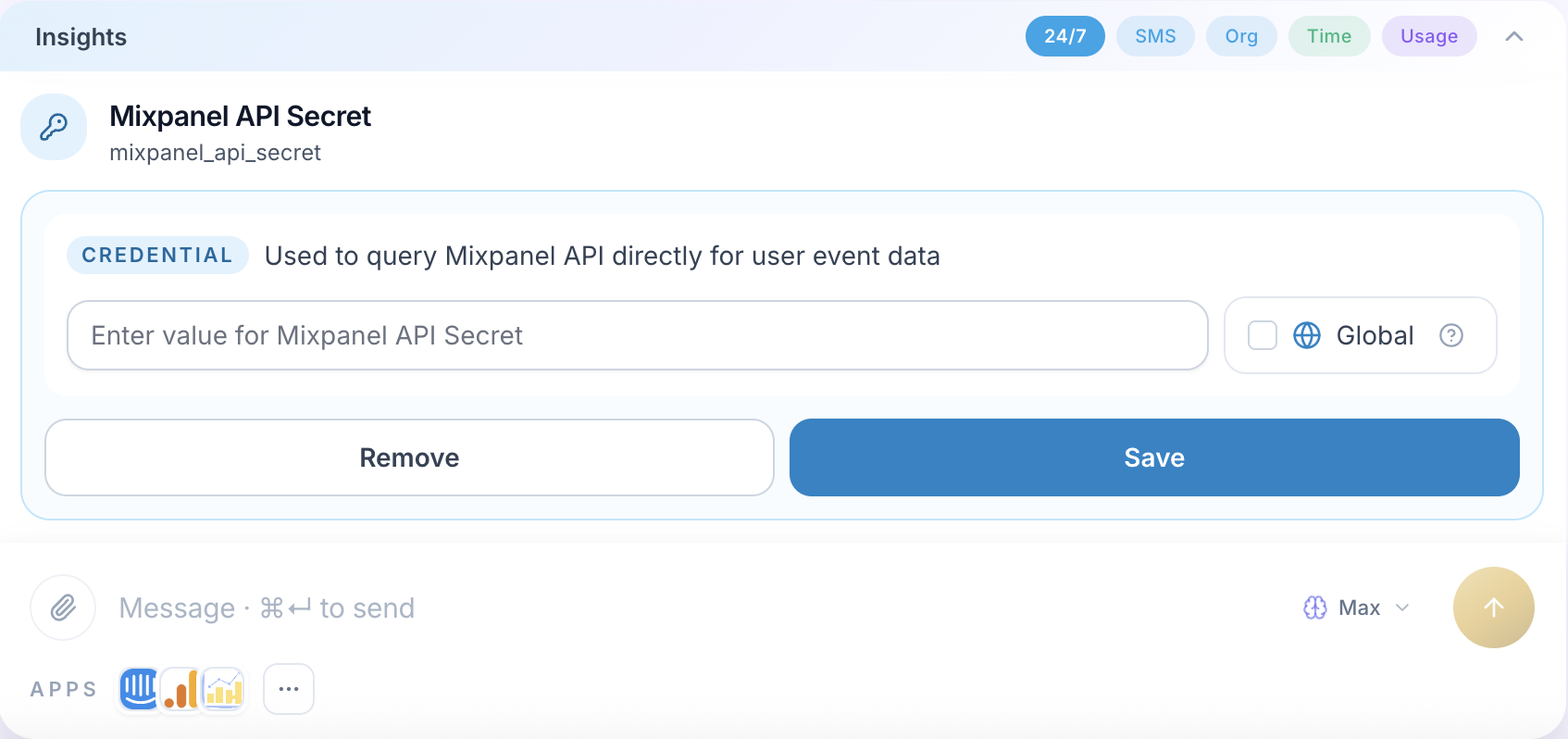
Task: Click the key icon beside Mixpanel API Secret
Action: tap(54, 127)
